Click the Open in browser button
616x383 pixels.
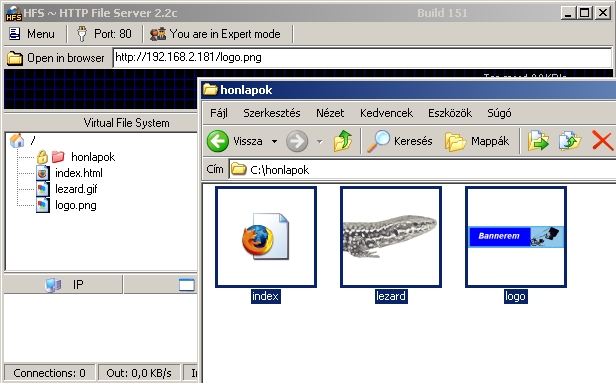tap(56, 58)
